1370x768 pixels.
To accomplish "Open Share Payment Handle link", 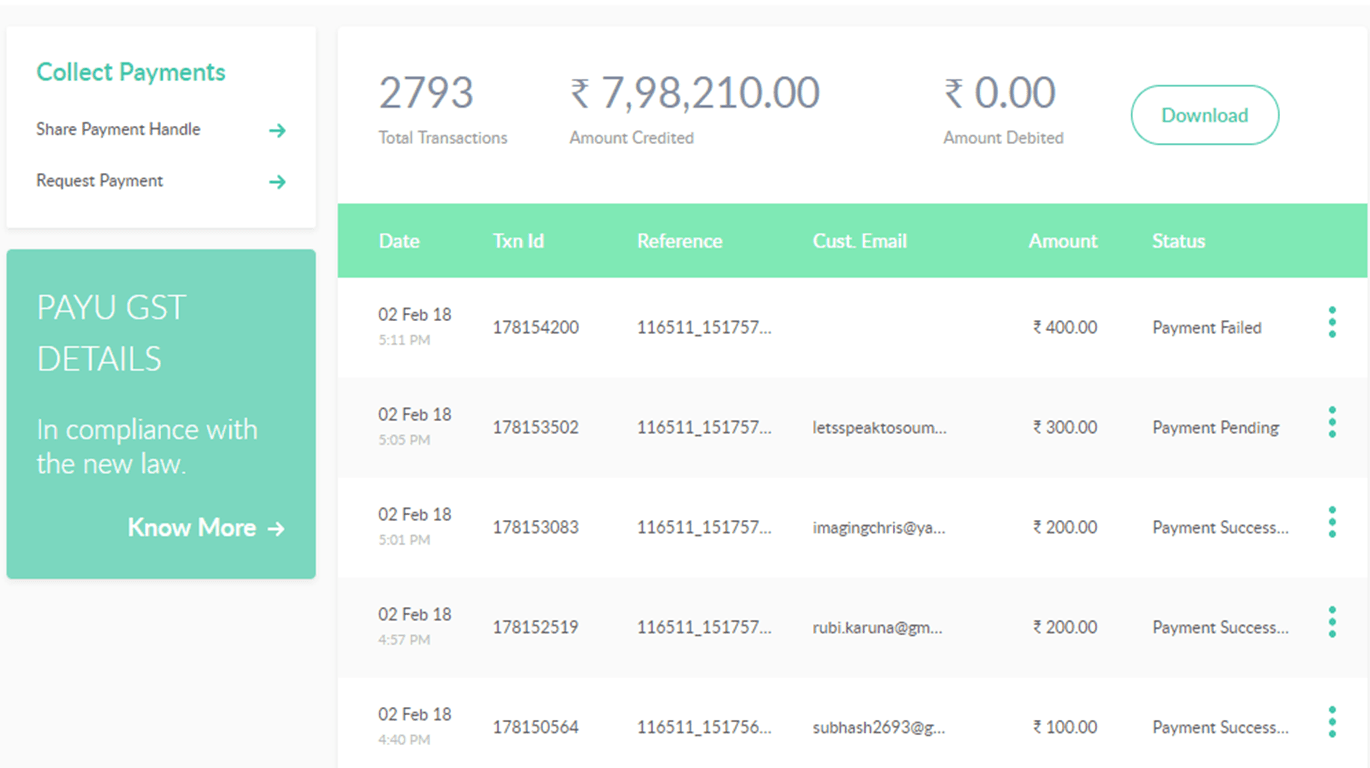I will click(x=118, y=129).
